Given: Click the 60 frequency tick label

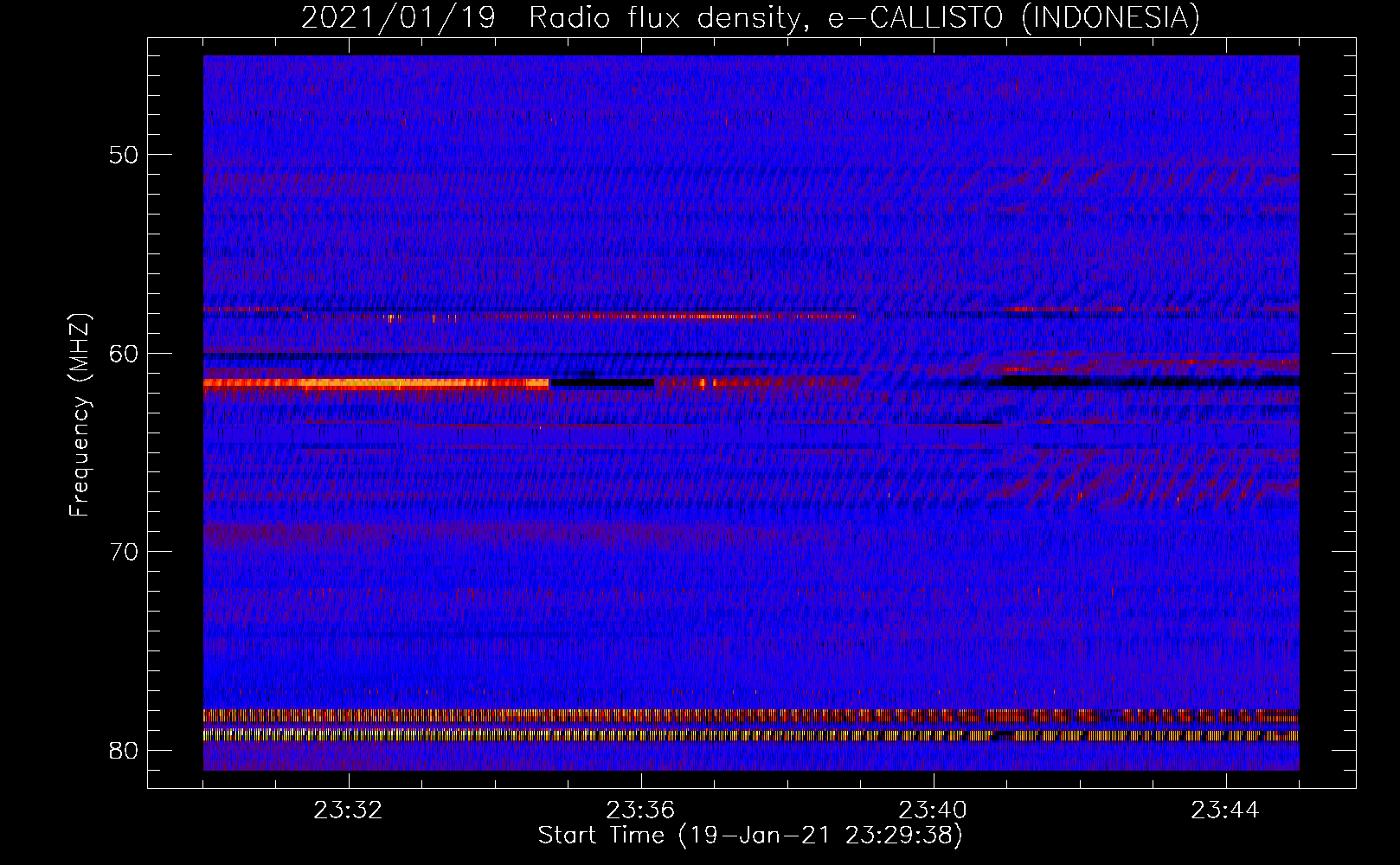Looking at the screenshot, I should [x=124, y=353].
